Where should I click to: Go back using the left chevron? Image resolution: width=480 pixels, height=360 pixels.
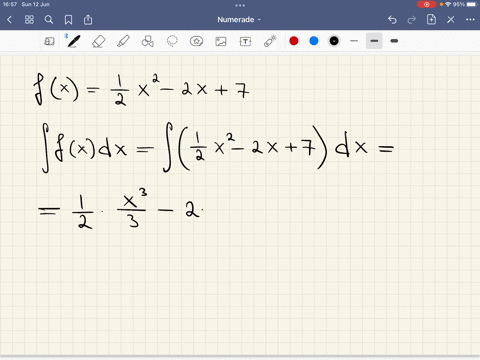(10, 20)
